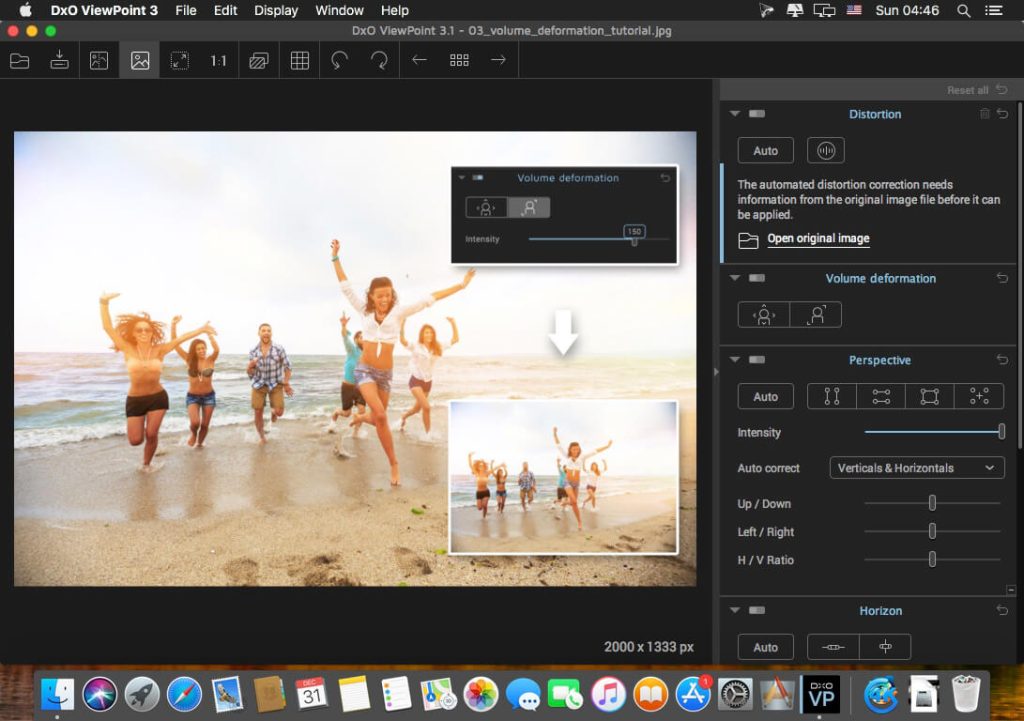The image size is (1024, 721).
Task: Toggle the Volume deformation switch
Action: click(x=756, y=278)
